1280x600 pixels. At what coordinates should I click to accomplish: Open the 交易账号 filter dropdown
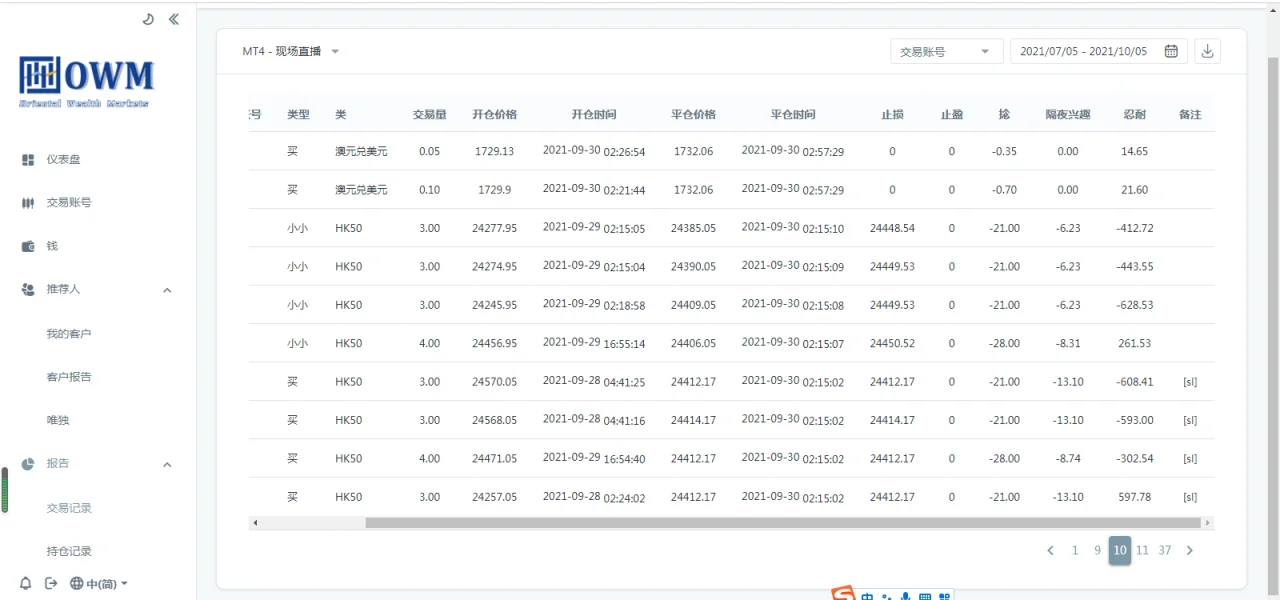[x=946, y=52]
